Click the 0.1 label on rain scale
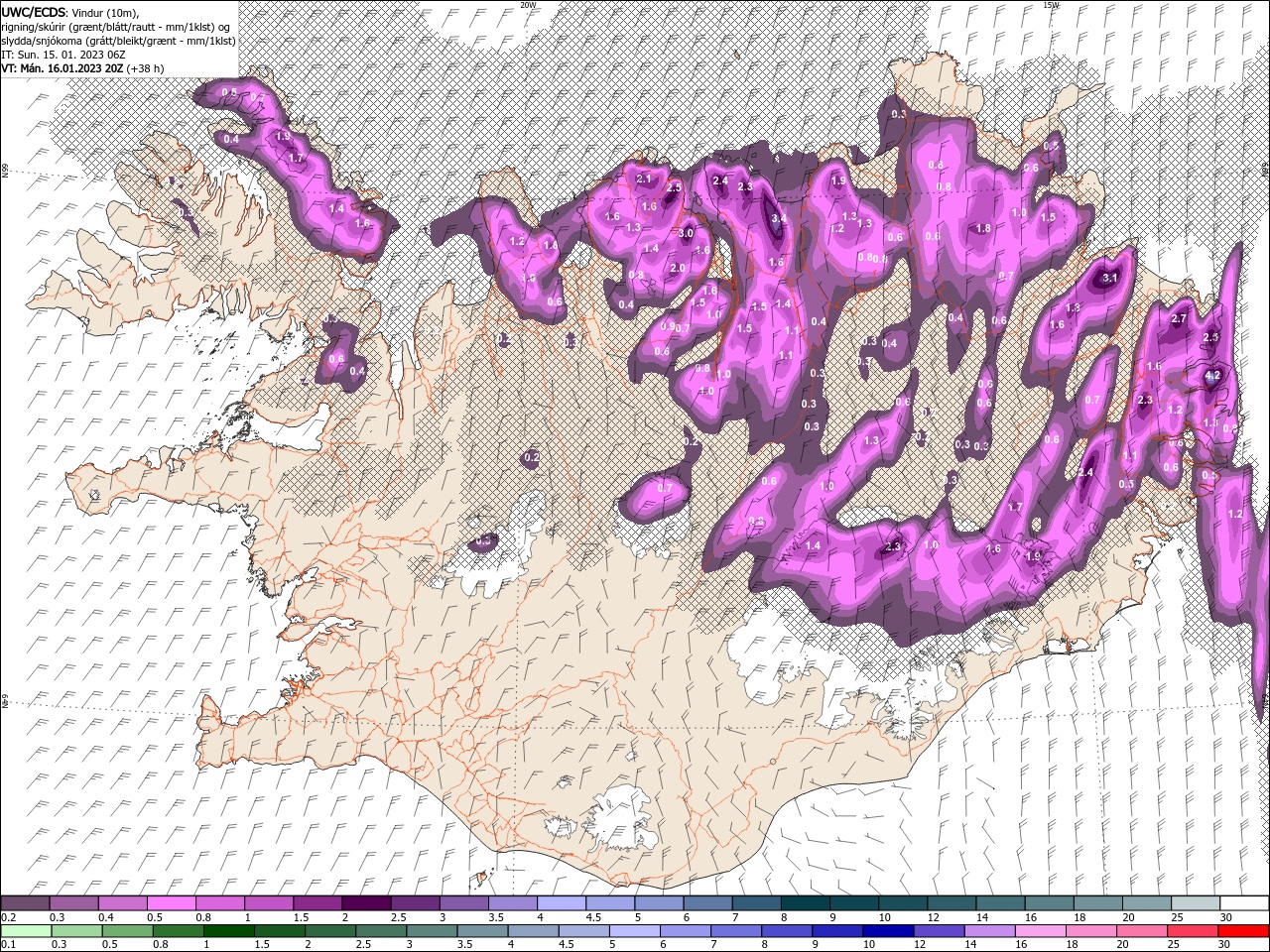1270x952 pixels. [7, 945]
